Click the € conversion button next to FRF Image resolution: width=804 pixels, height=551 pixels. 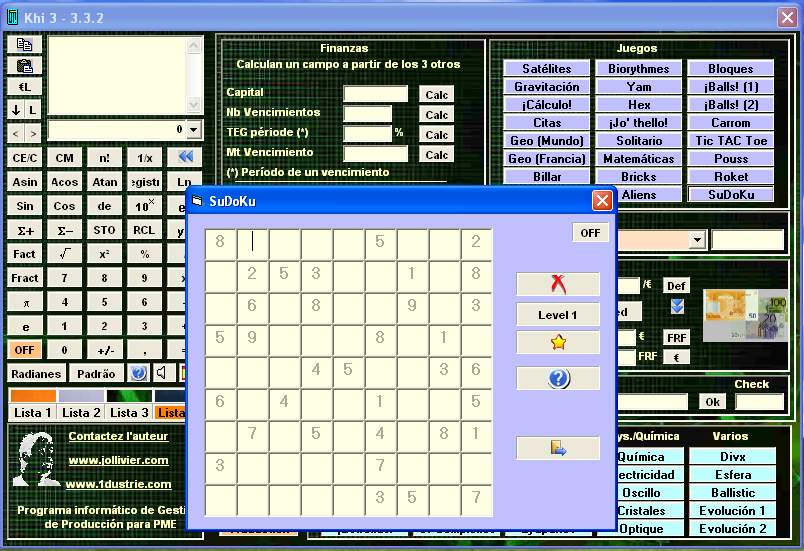click(x=676, y=357)
